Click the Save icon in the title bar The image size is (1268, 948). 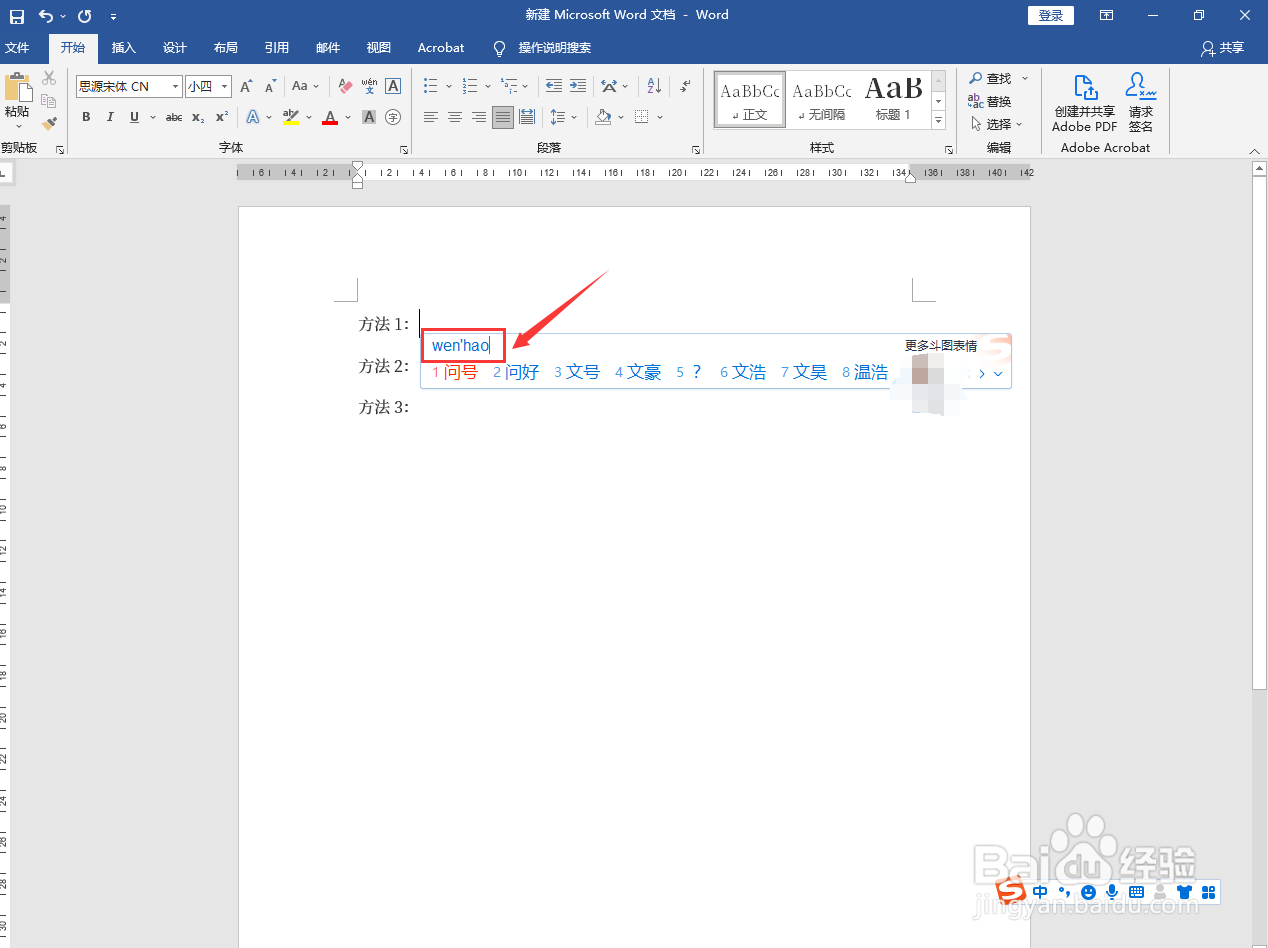17,16
